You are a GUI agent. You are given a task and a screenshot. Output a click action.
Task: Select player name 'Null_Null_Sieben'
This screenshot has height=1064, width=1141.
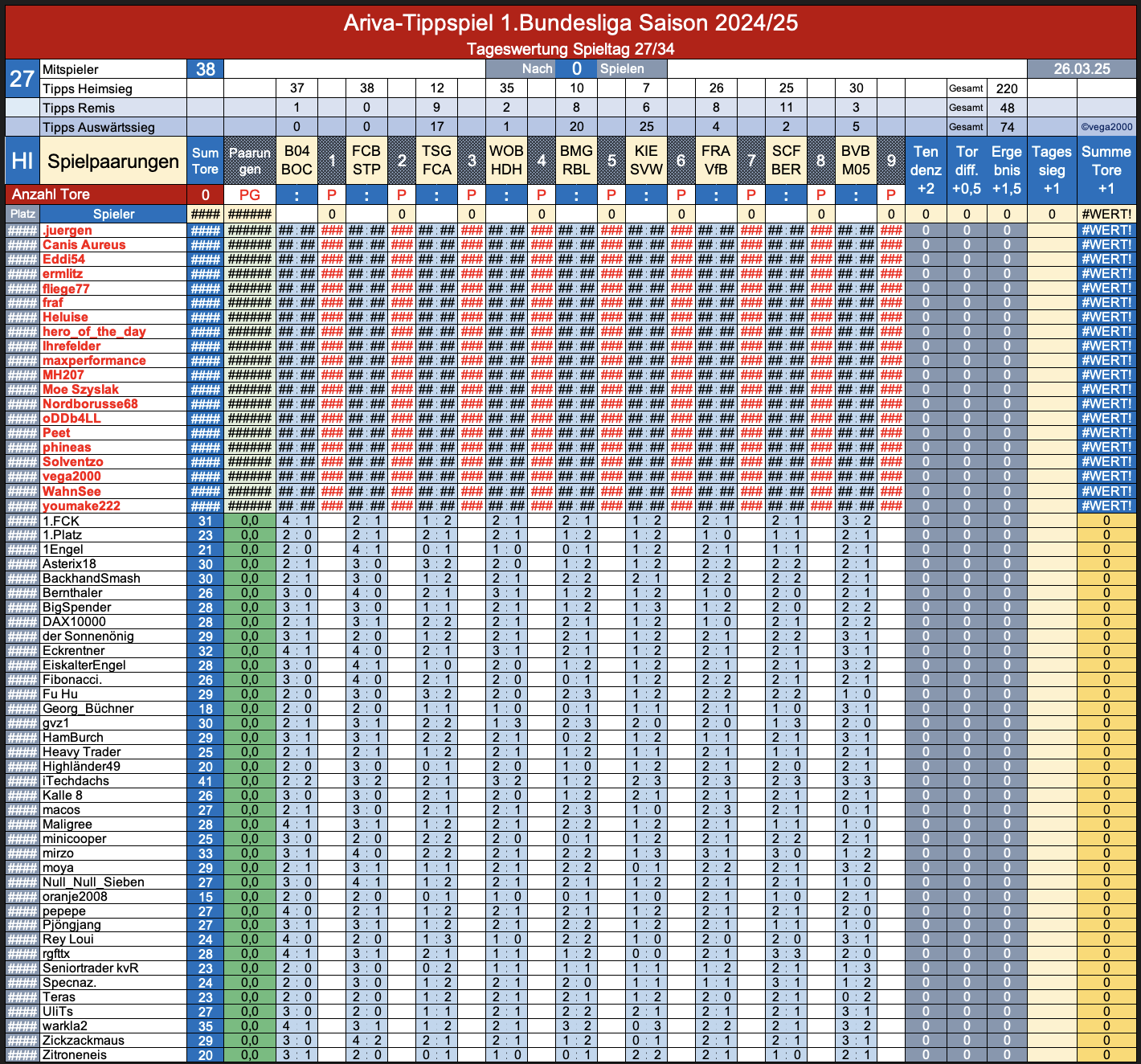pyautogui.click(x=93, y=882)
